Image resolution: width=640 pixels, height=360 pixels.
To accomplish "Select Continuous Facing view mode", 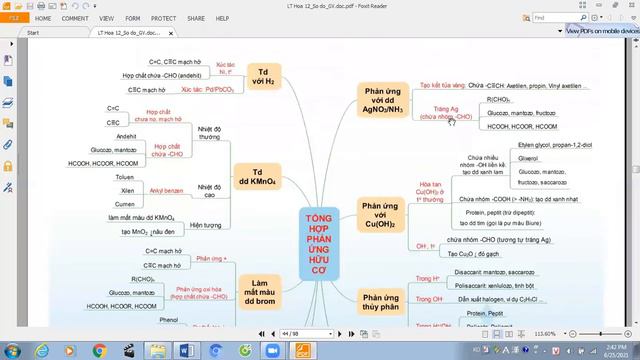I will pyautogui.click(x=521, y=334).
